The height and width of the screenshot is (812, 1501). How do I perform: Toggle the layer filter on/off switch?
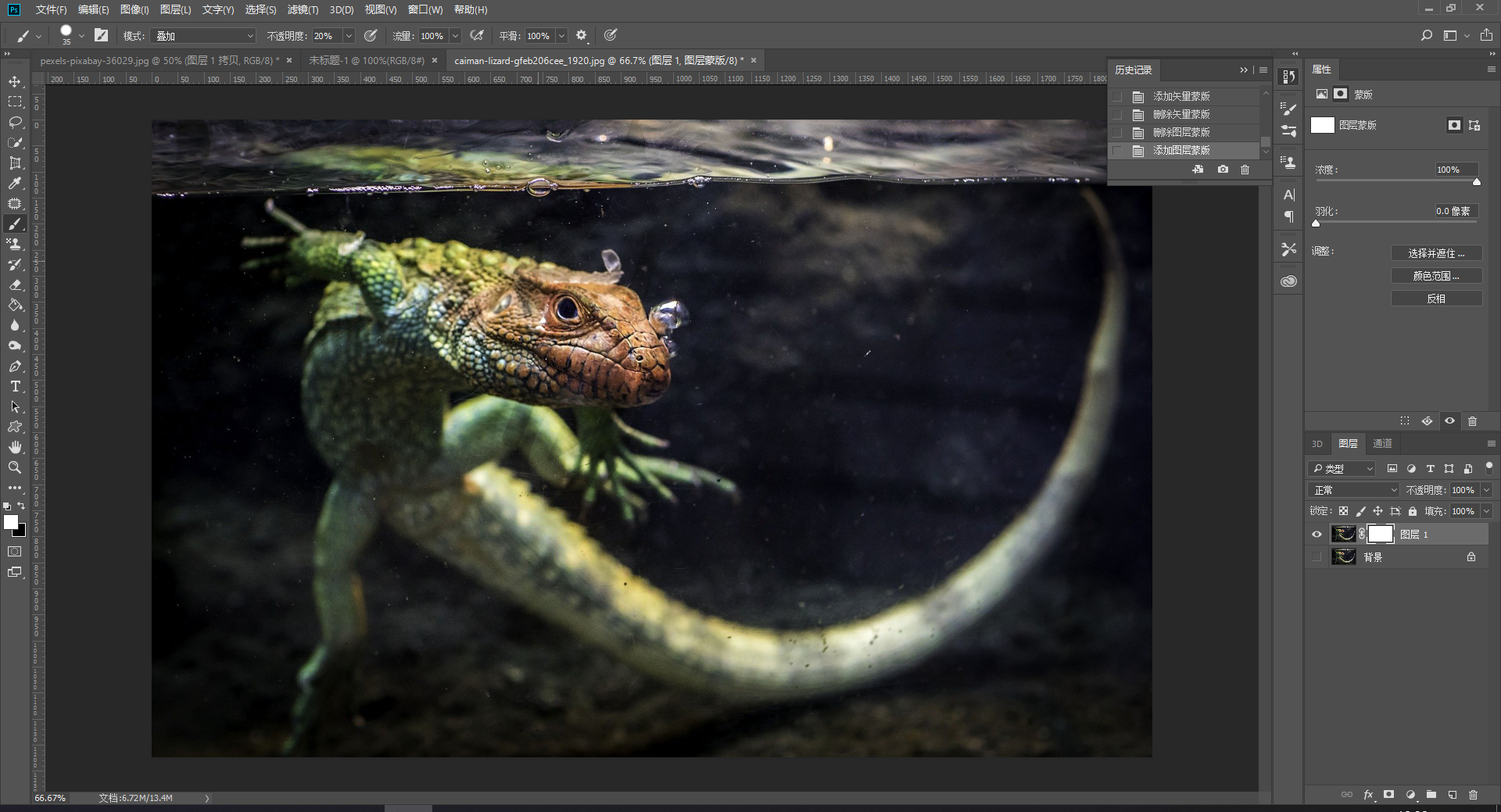(x=1488, y=467)
